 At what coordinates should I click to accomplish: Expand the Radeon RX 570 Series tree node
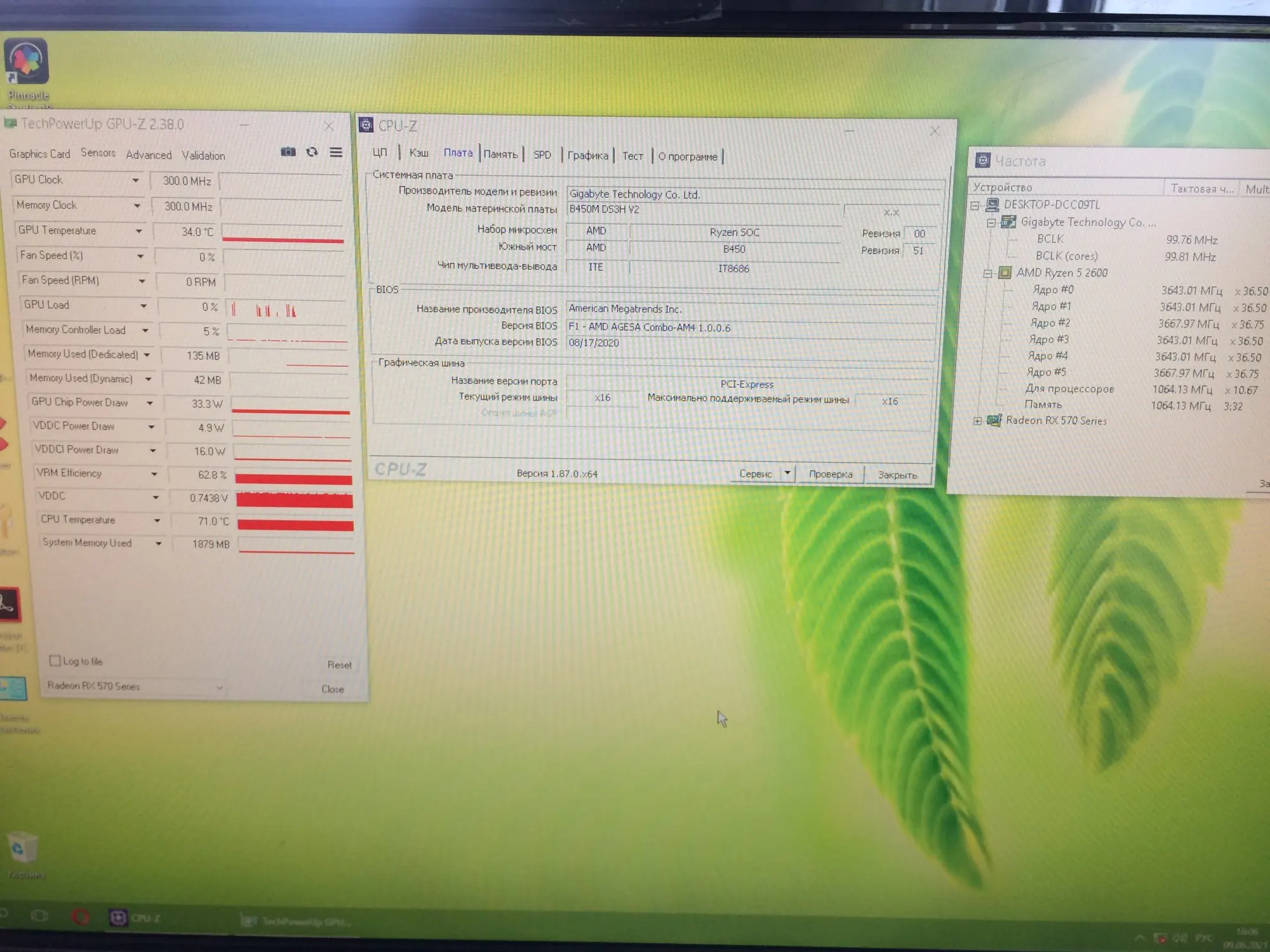click(x=977, y=421)
